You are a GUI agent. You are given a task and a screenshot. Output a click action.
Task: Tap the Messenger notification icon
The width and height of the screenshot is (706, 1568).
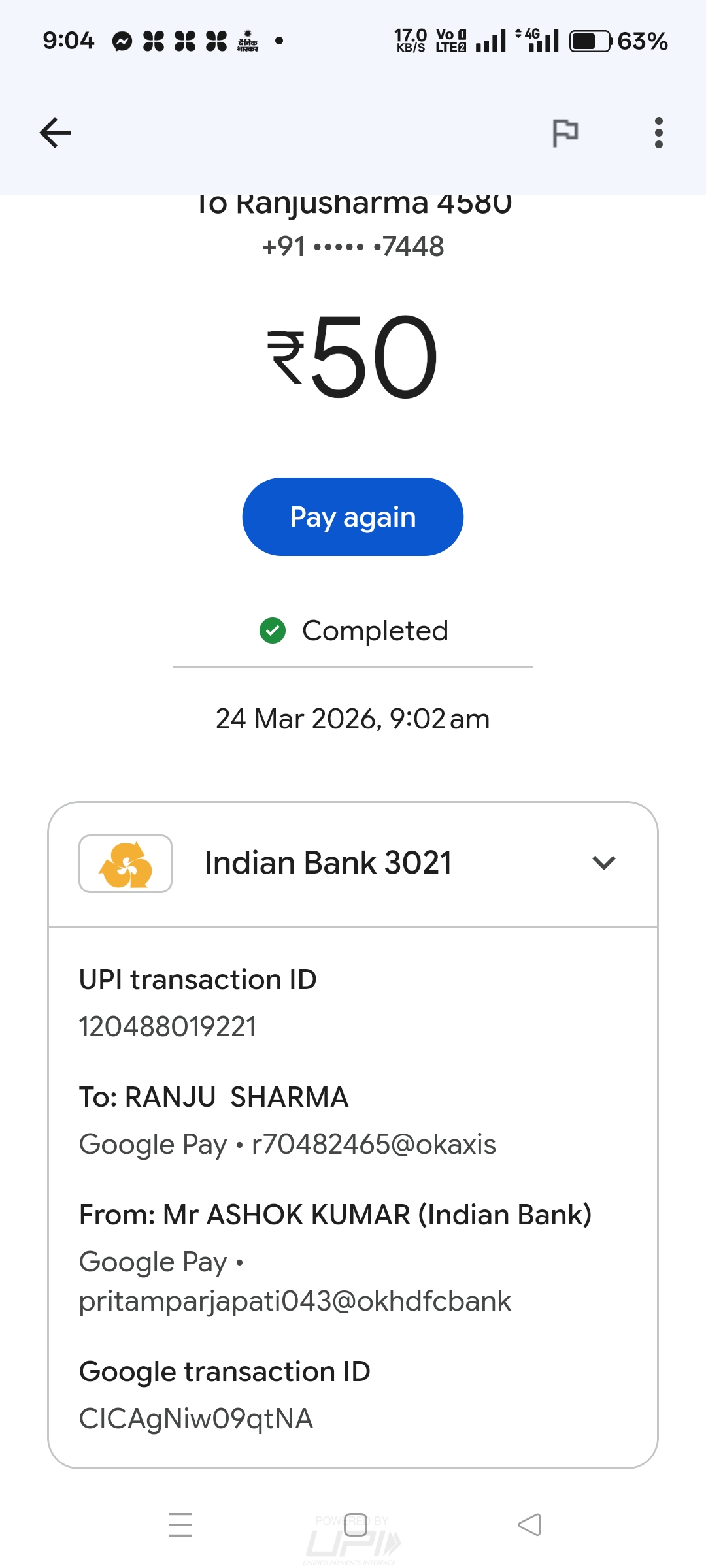(122, 41)
